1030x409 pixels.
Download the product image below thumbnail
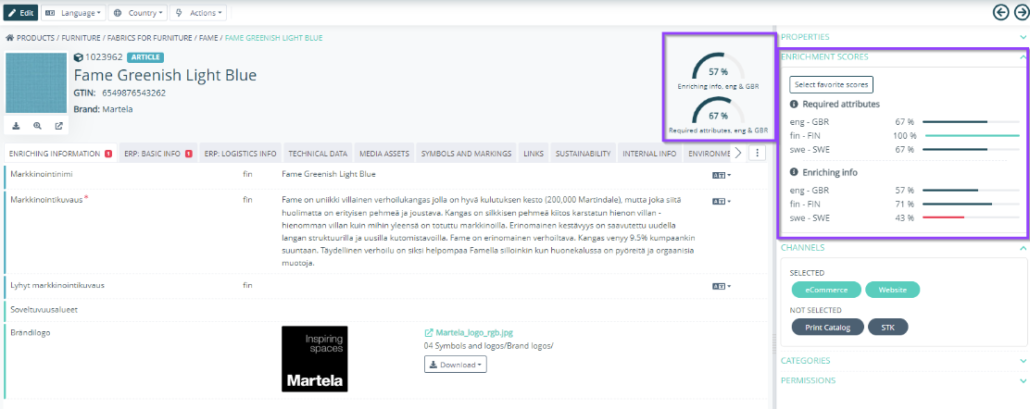coord(16,125)
